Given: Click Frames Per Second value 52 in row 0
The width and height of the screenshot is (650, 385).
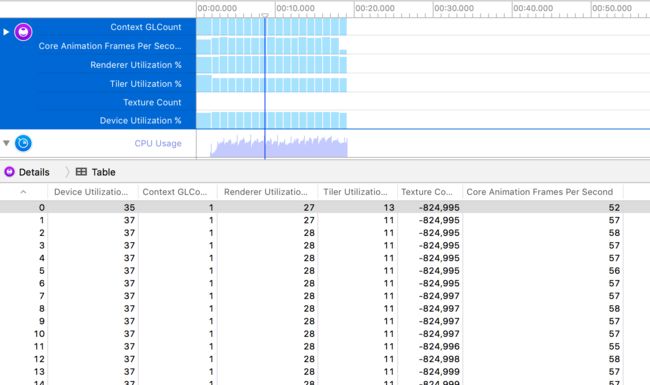Looking at the screenshot, I should 614,207.
